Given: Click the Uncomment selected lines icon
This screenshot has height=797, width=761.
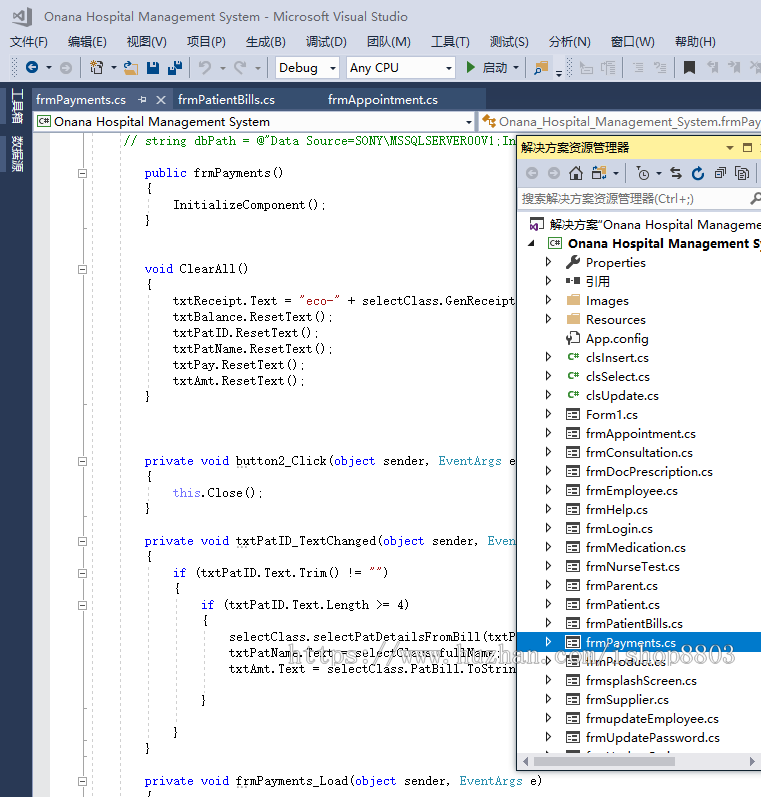Looking at the screenshot, I should point(660,68).
